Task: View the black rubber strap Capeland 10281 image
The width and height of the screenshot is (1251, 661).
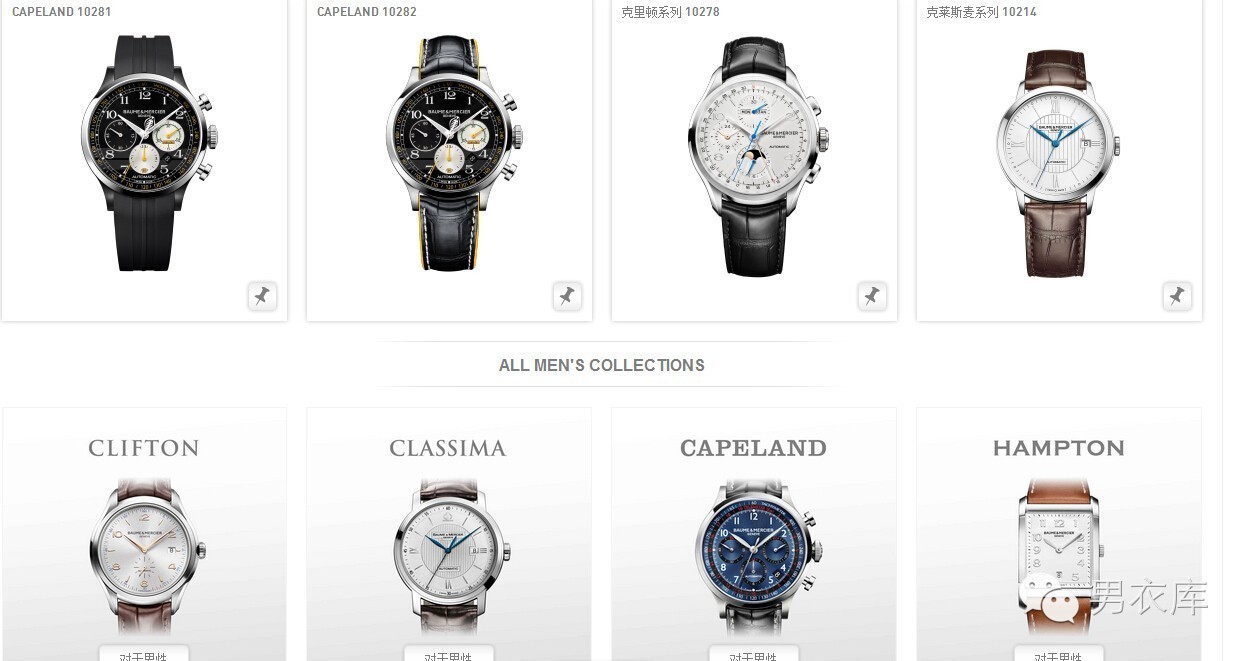Action: [148, 153]
